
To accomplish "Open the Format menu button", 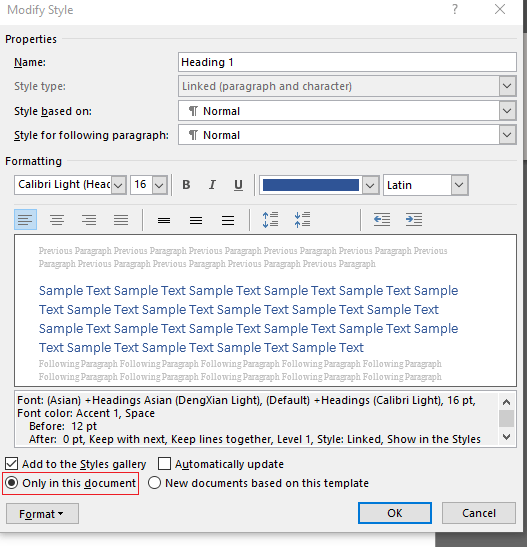I will tap(42, 514).
